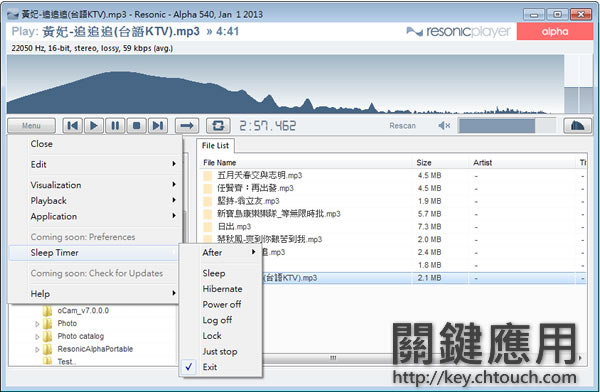Click the 2:57.462 time display

click(x=267, y=126)
